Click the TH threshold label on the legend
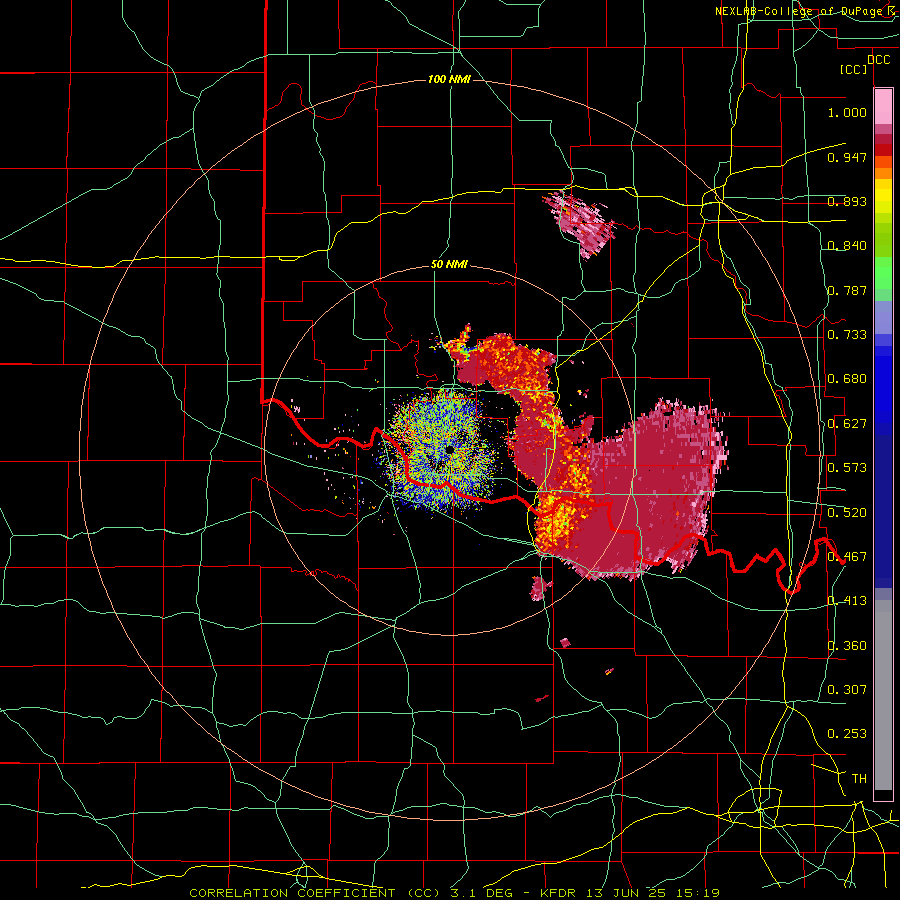Image resolution: width=900 pixels, height=900 pixels. pyautogui.click(x=859, y=779)
